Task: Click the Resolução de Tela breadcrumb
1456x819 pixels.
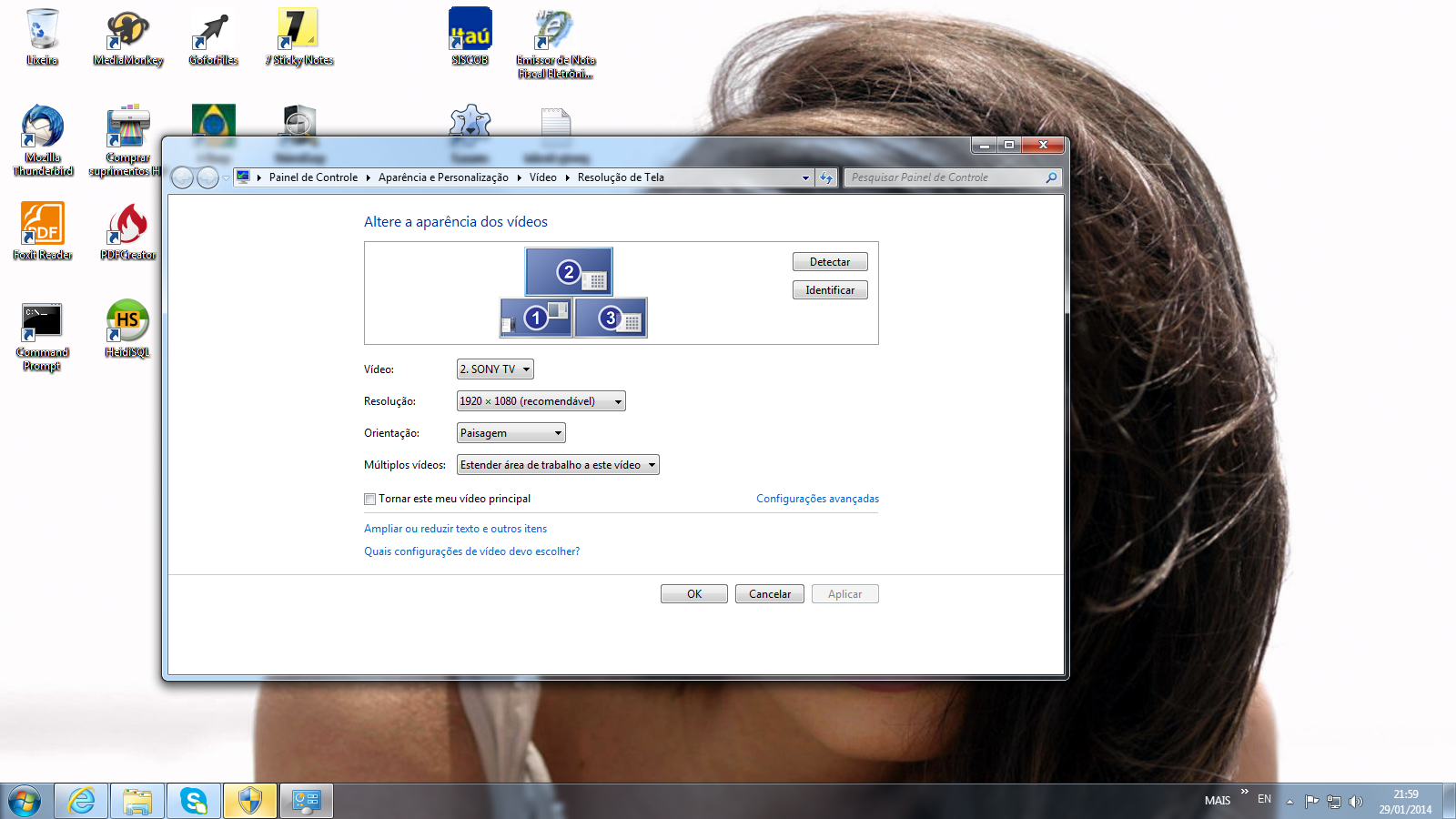Action: click(x=621, y=177)
